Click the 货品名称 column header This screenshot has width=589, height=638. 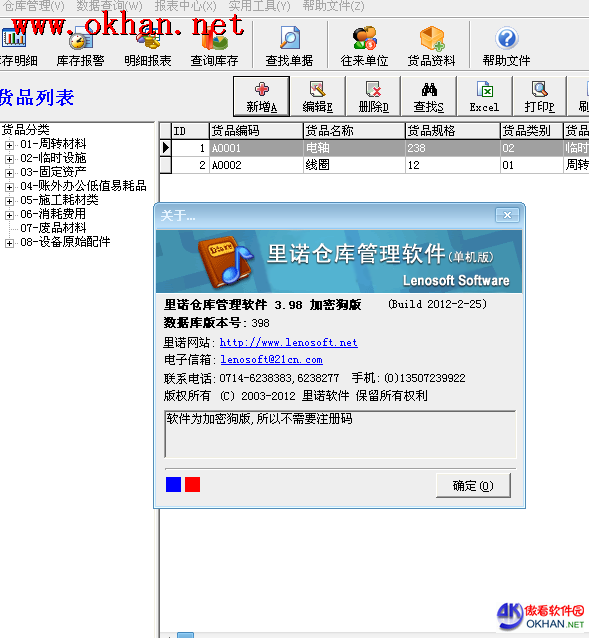(x=354, y=131)
